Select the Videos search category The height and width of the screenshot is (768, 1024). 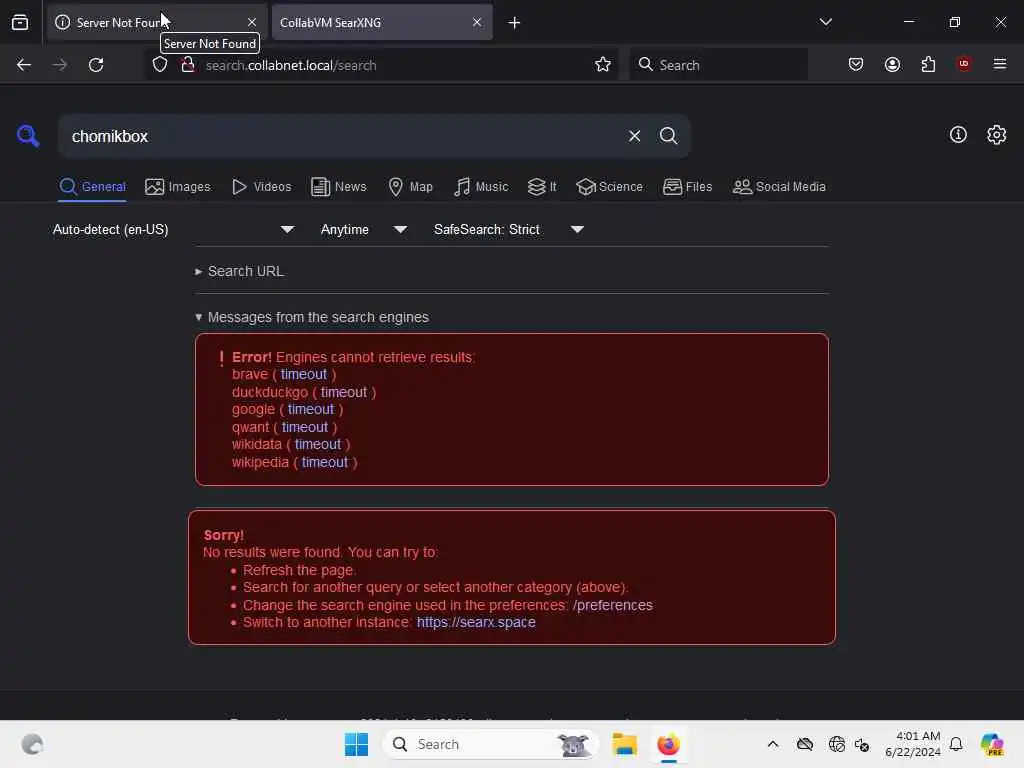click(x=261, y=187)
